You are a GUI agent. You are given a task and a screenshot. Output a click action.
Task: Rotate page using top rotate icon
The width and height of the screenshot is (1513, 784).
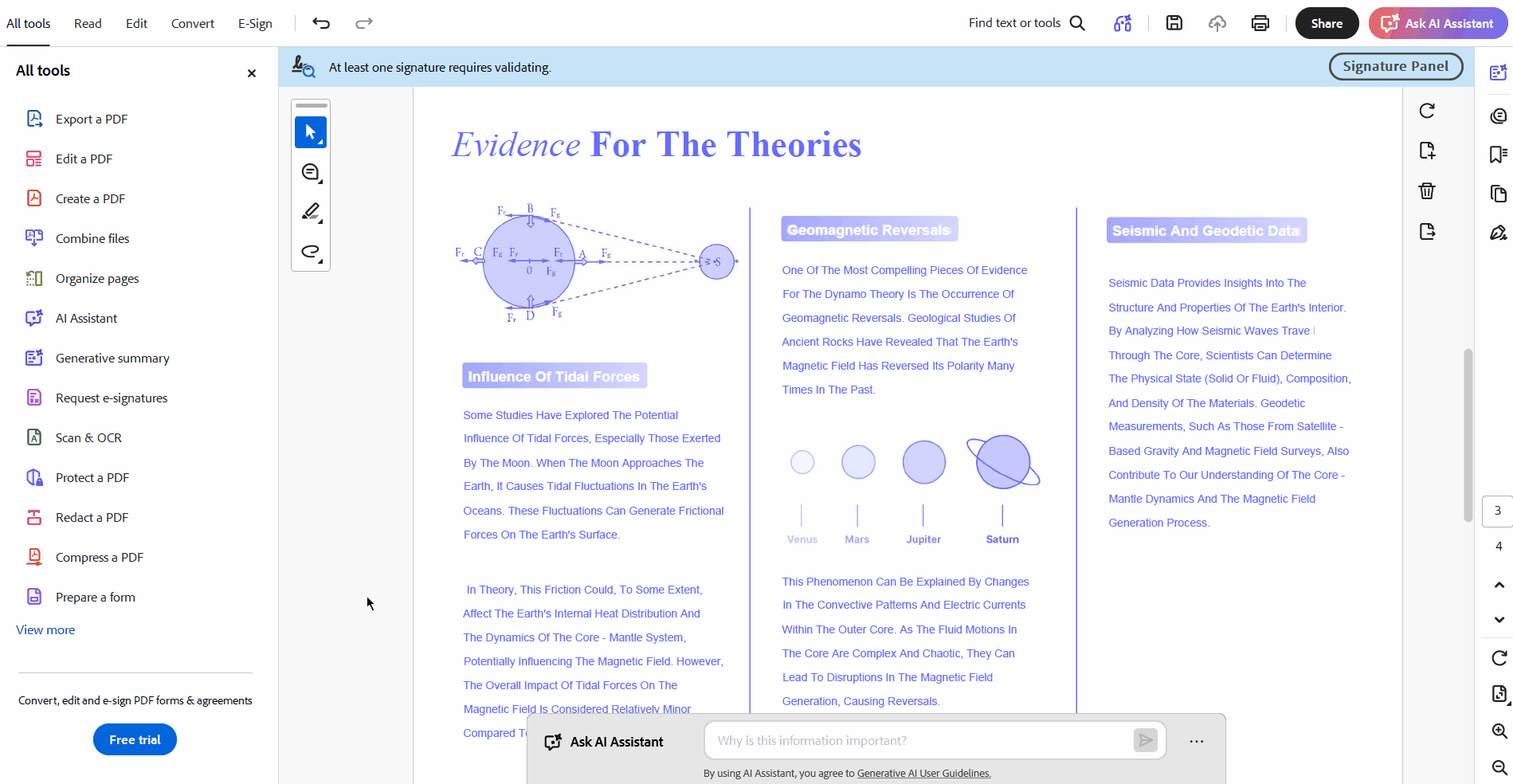(x=1427, y=111)
